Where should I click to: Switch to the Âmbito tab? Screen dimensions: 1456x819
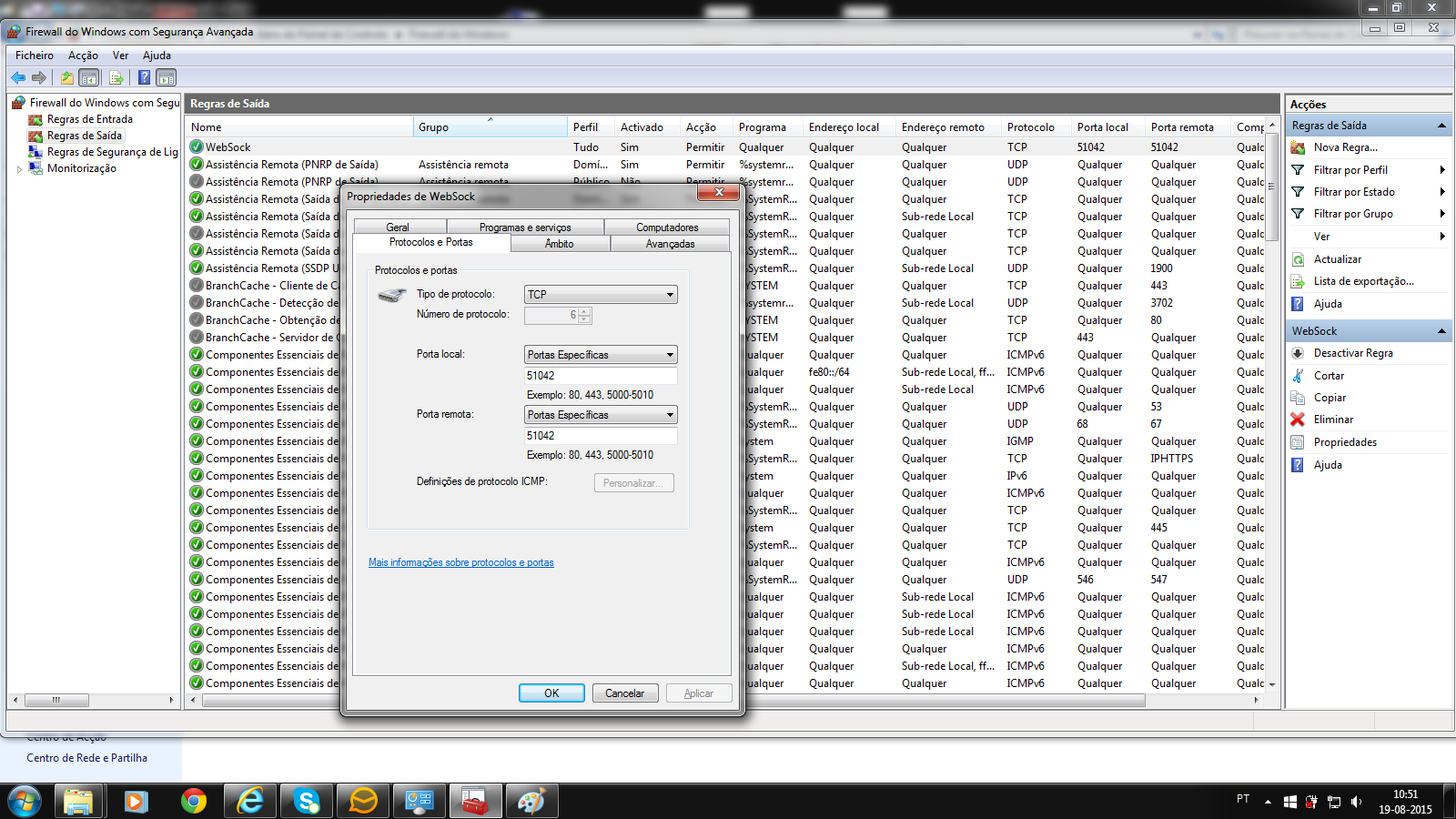[560, 244]
